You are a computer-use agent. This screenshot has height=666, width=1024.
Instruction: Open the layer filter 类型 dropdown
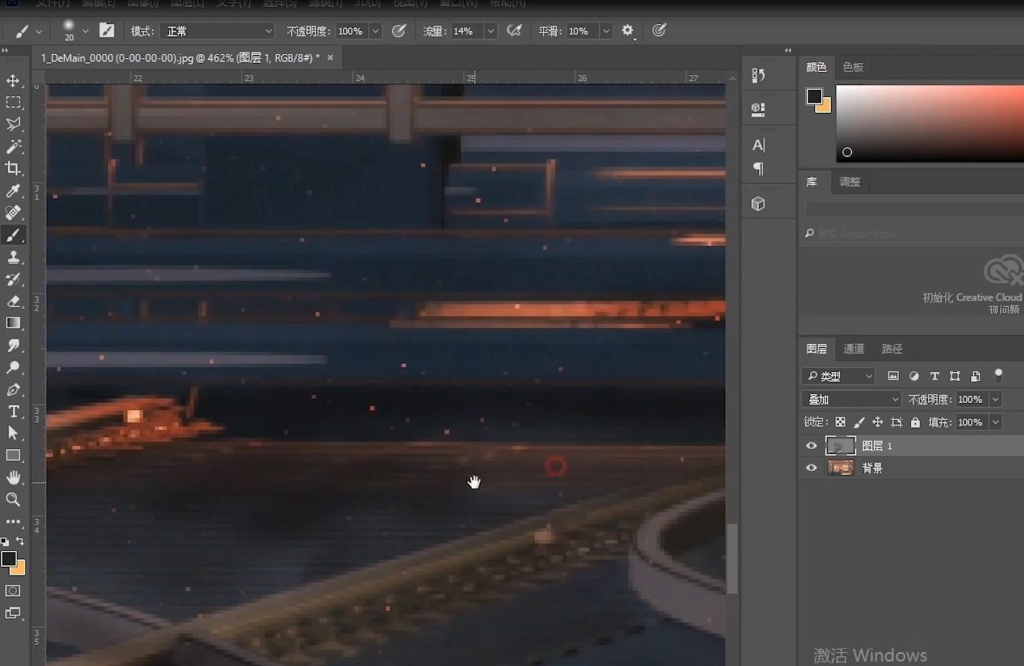tap(839, 376)
